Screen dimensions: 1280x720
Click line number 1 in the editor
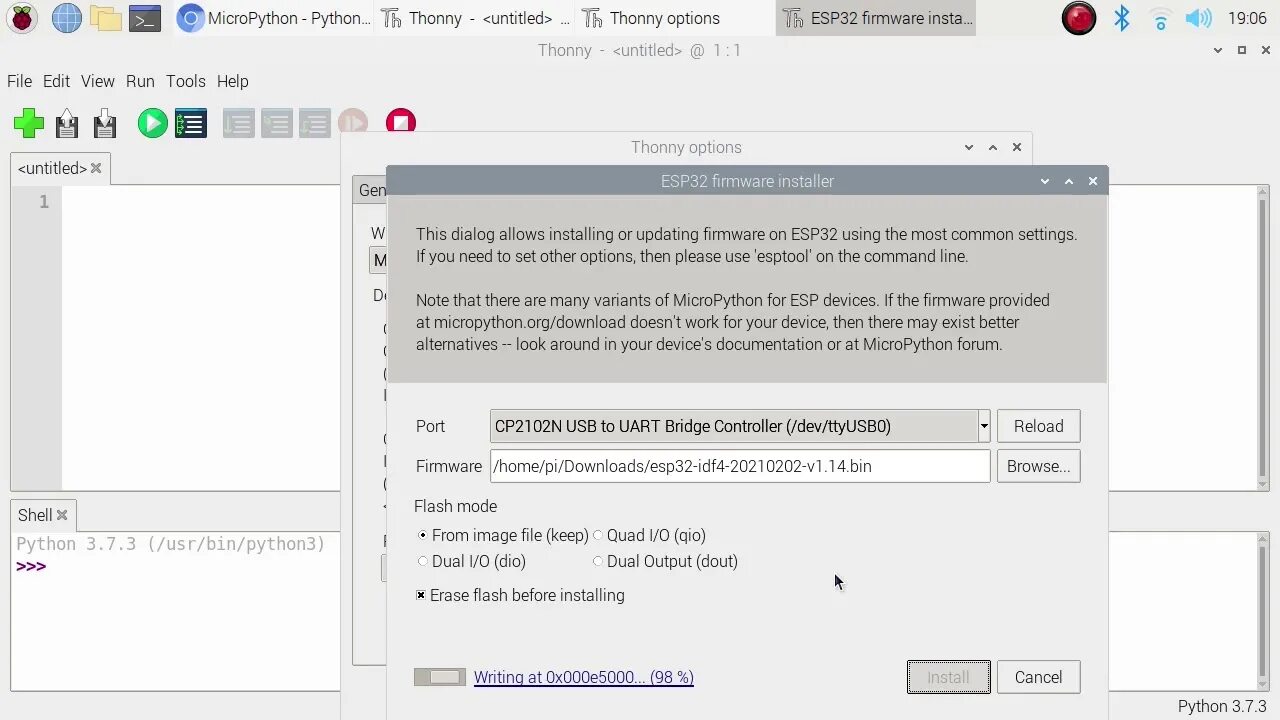[44, 202]
